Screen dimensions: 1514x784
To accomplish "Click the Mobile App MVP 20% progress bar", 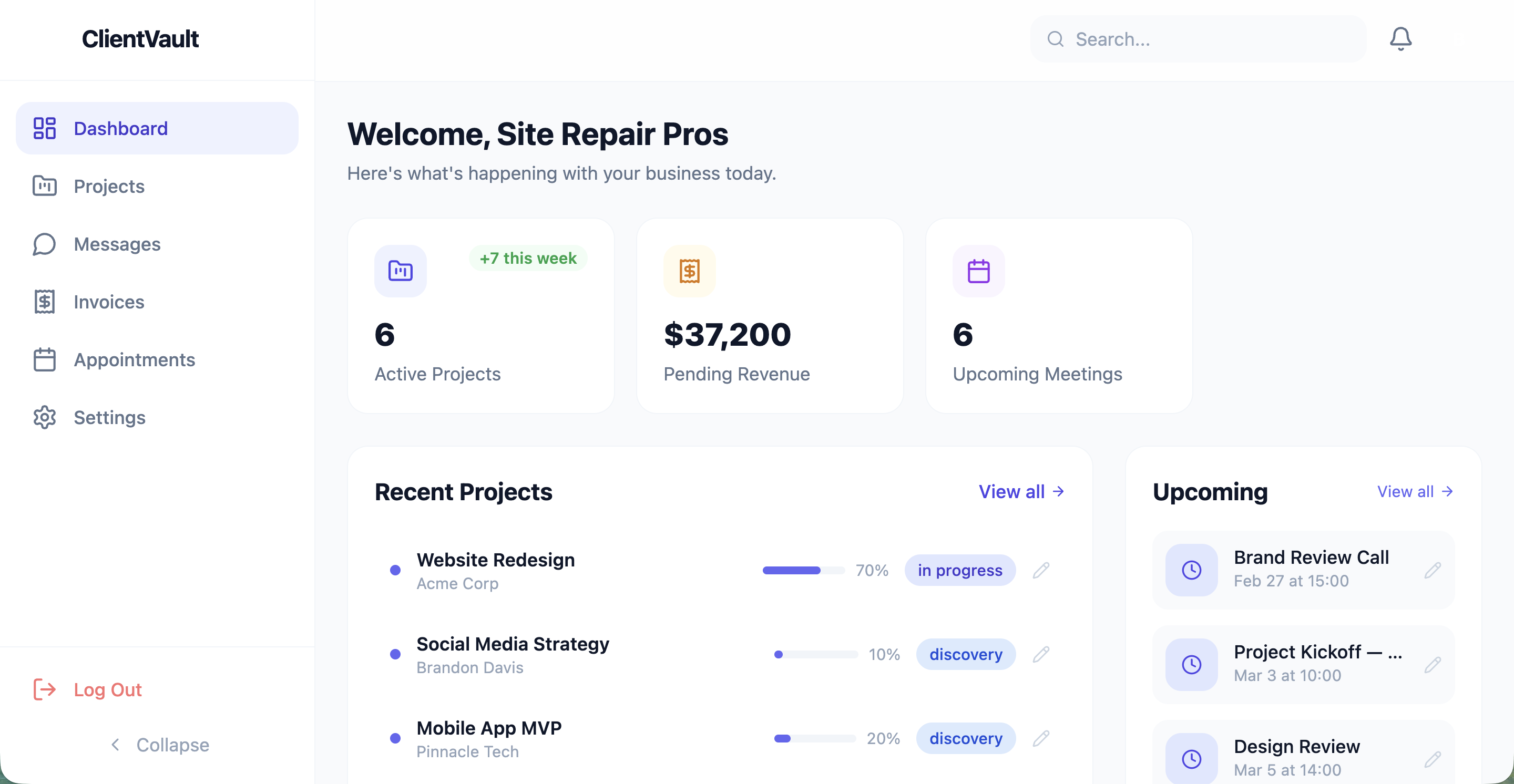I will pos(815,738).
